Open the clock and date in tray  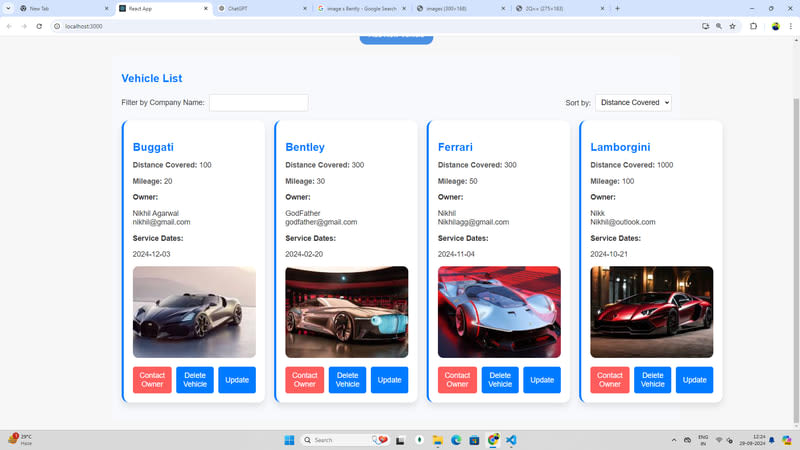click(x=753, y=440)
